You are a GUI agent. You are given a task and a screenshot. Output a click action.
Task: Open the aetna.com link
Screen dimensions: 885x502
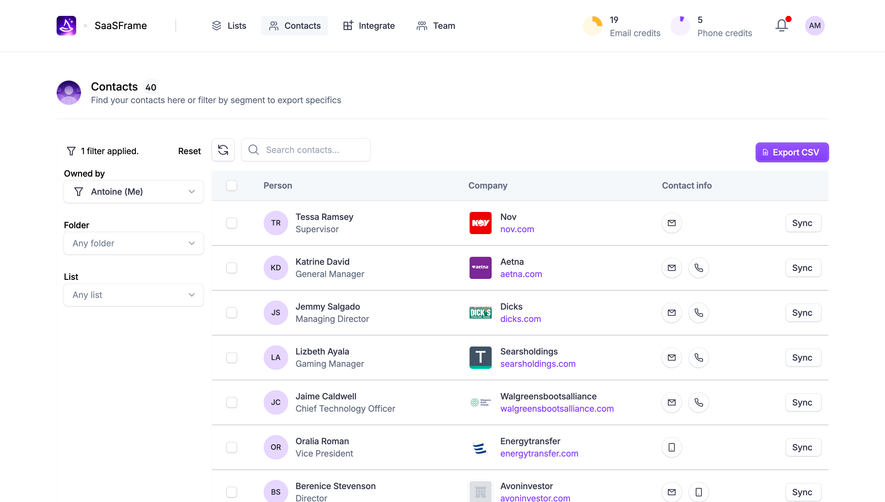coord(521,274)
